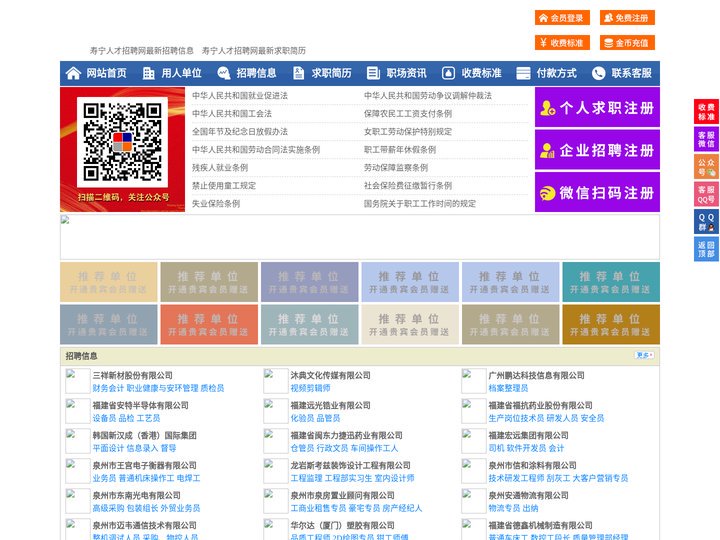Click the 公众号 side floating button
This screenshot has width=720, height=540.
pos(706,167)
